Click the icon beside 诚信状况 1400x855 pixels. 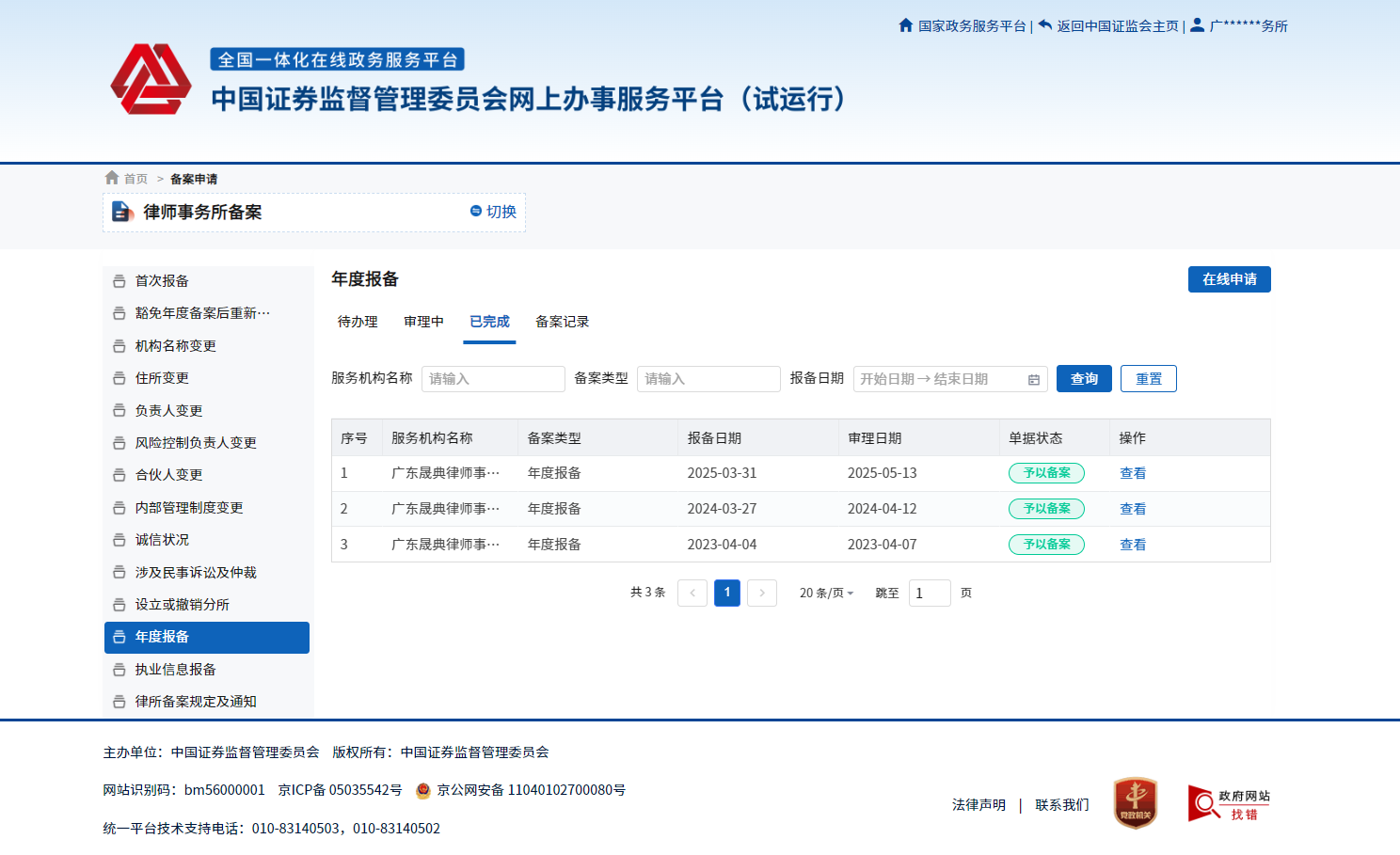click(119, 540)
